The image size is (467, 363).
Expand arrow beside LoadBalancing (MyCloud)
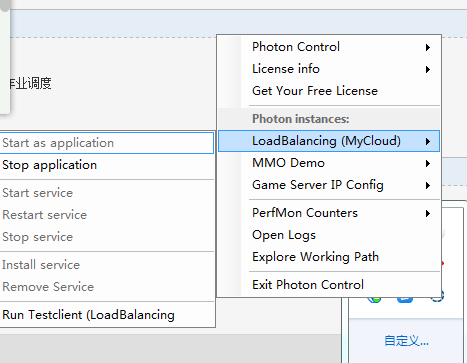coord(428,141)
